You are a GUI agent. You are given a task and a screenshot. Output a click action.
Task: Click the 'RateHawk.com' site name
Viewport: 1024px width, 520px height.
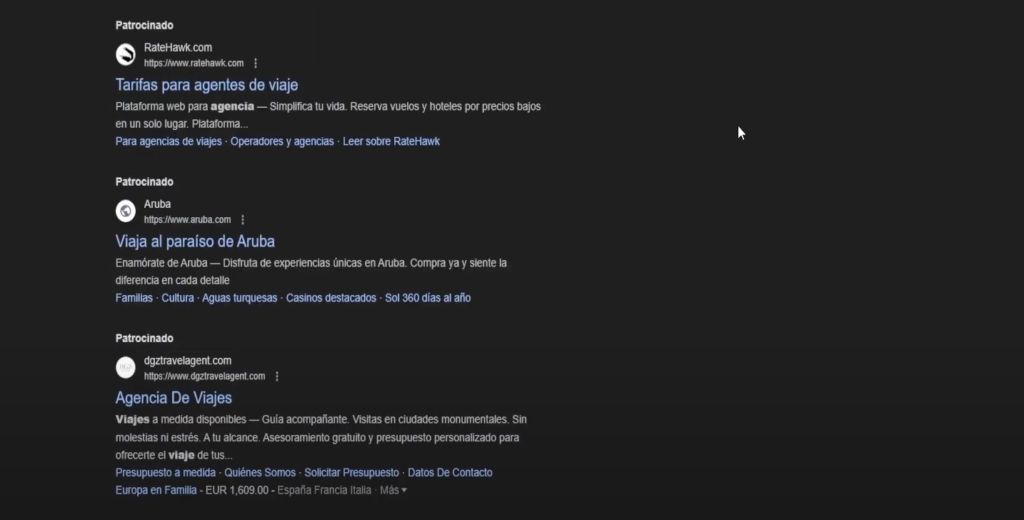(x=178, y=48)
